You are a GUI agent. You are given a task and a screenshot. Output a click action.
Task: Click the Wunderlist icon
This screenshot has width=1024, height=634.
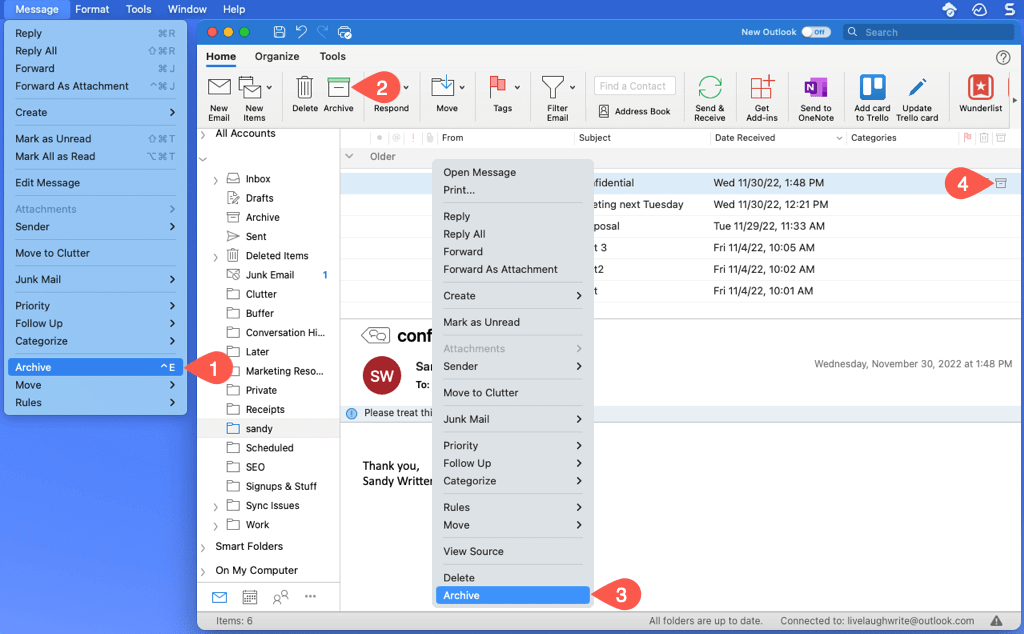click(x=980, y=87)
